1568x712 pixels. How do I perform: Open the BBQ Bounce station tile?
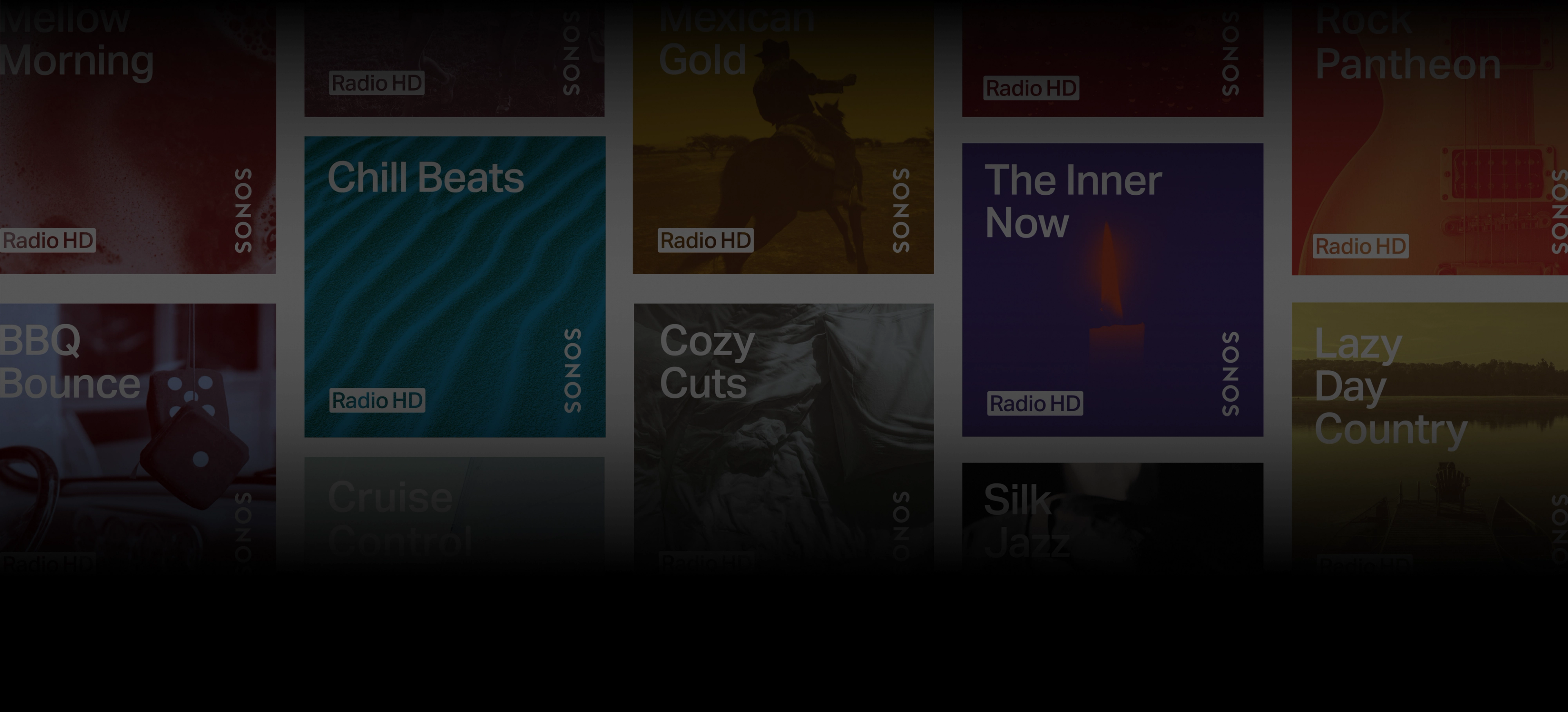[x=138, y=438]
